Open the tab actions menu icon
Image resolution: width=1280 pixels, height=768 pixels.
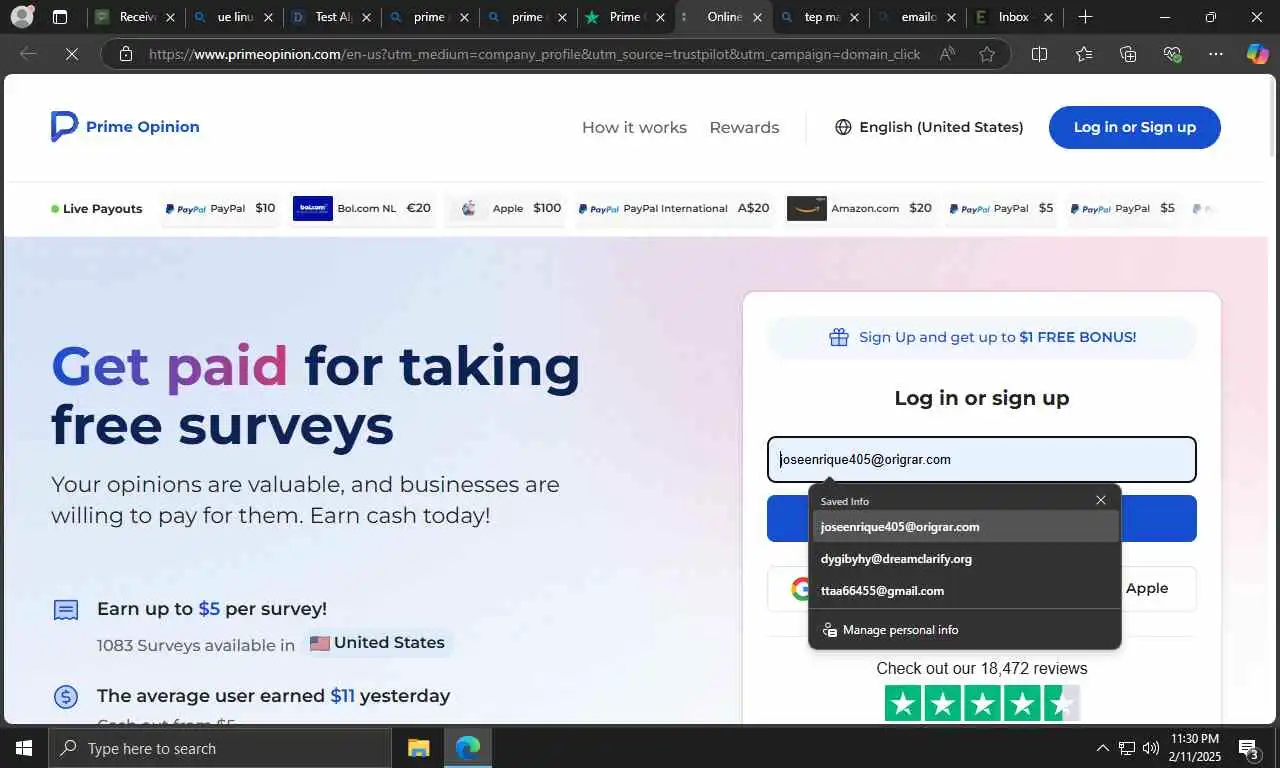pyautogui.click(x=60, y=17)
